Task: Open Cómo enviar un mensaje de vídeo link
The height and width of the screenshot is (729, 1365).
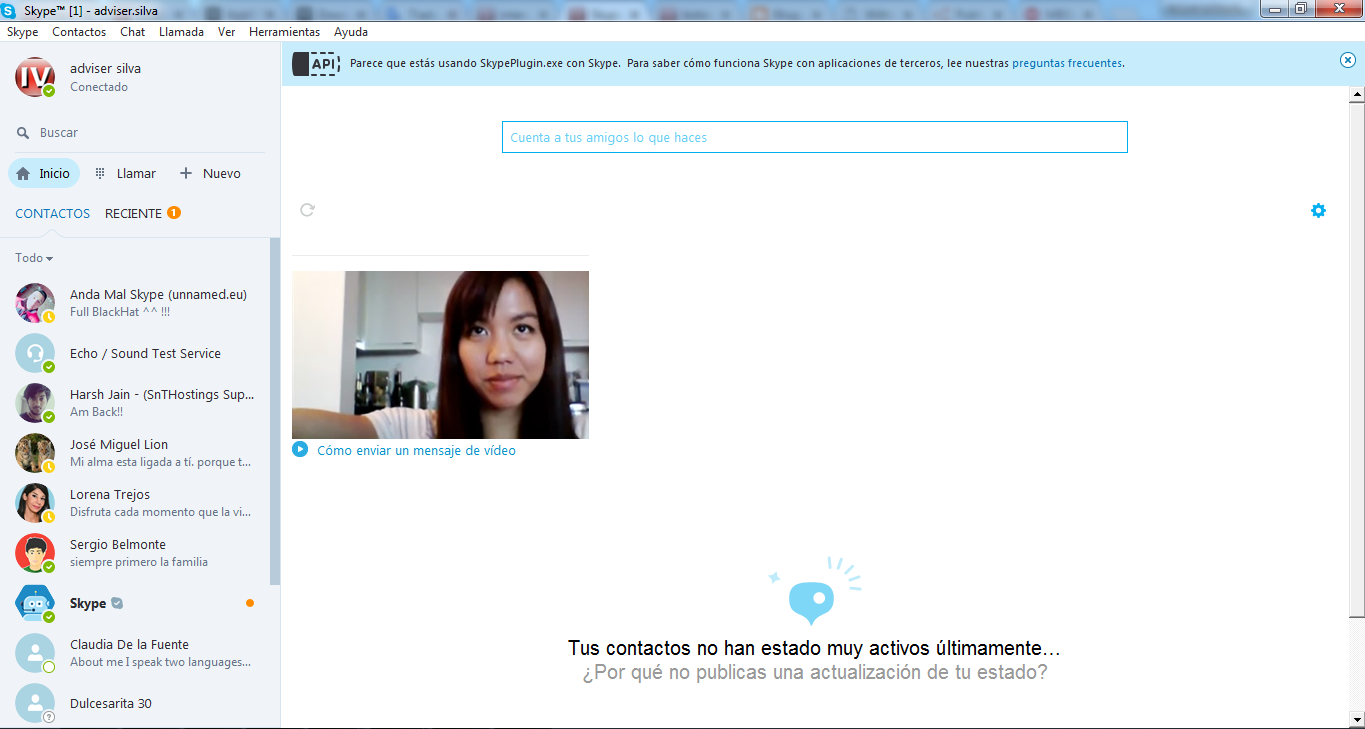Action: click(416, 450)
